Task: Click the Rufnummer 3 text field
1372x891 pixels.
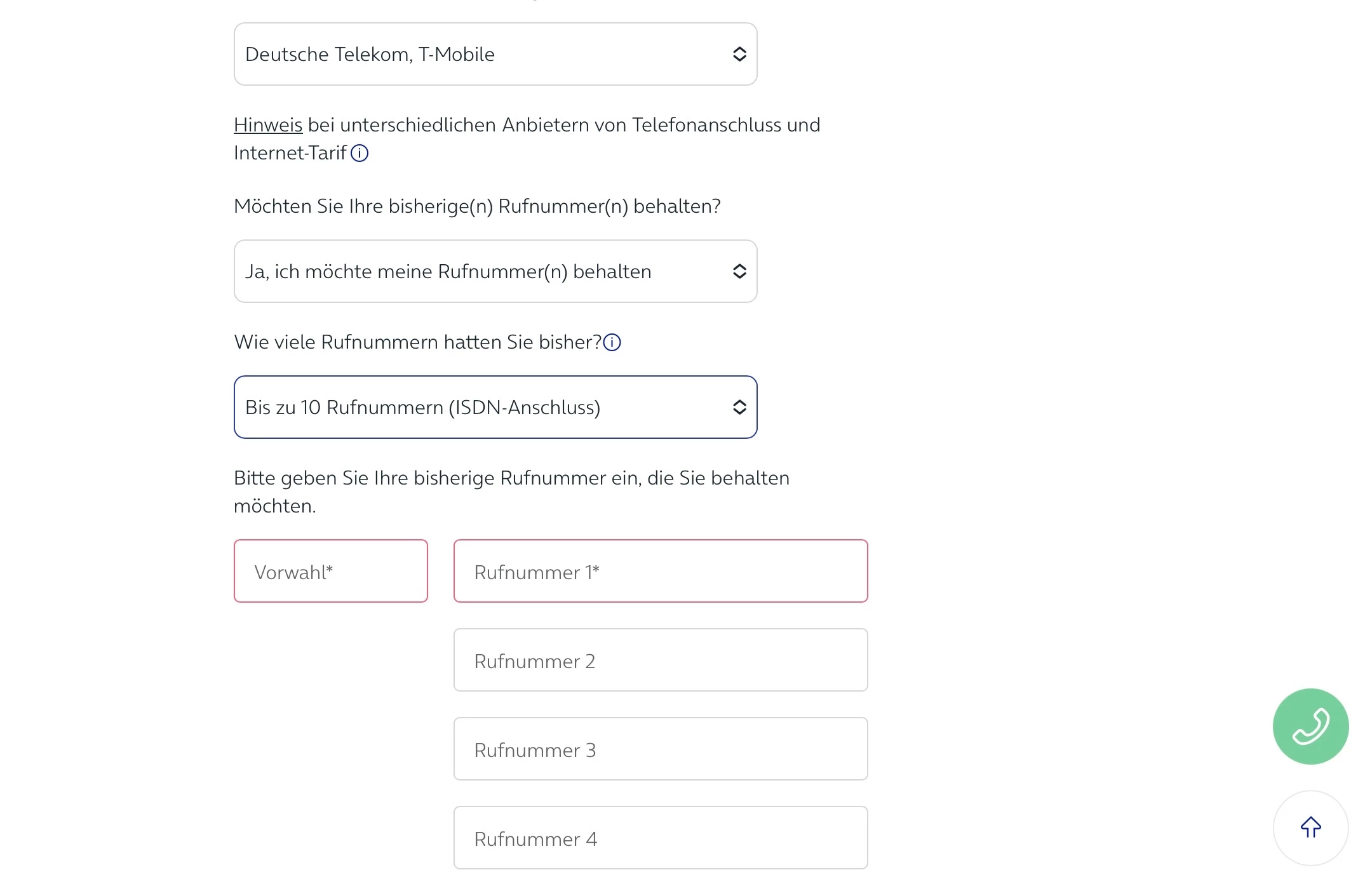Action: (x=660, y=749)
